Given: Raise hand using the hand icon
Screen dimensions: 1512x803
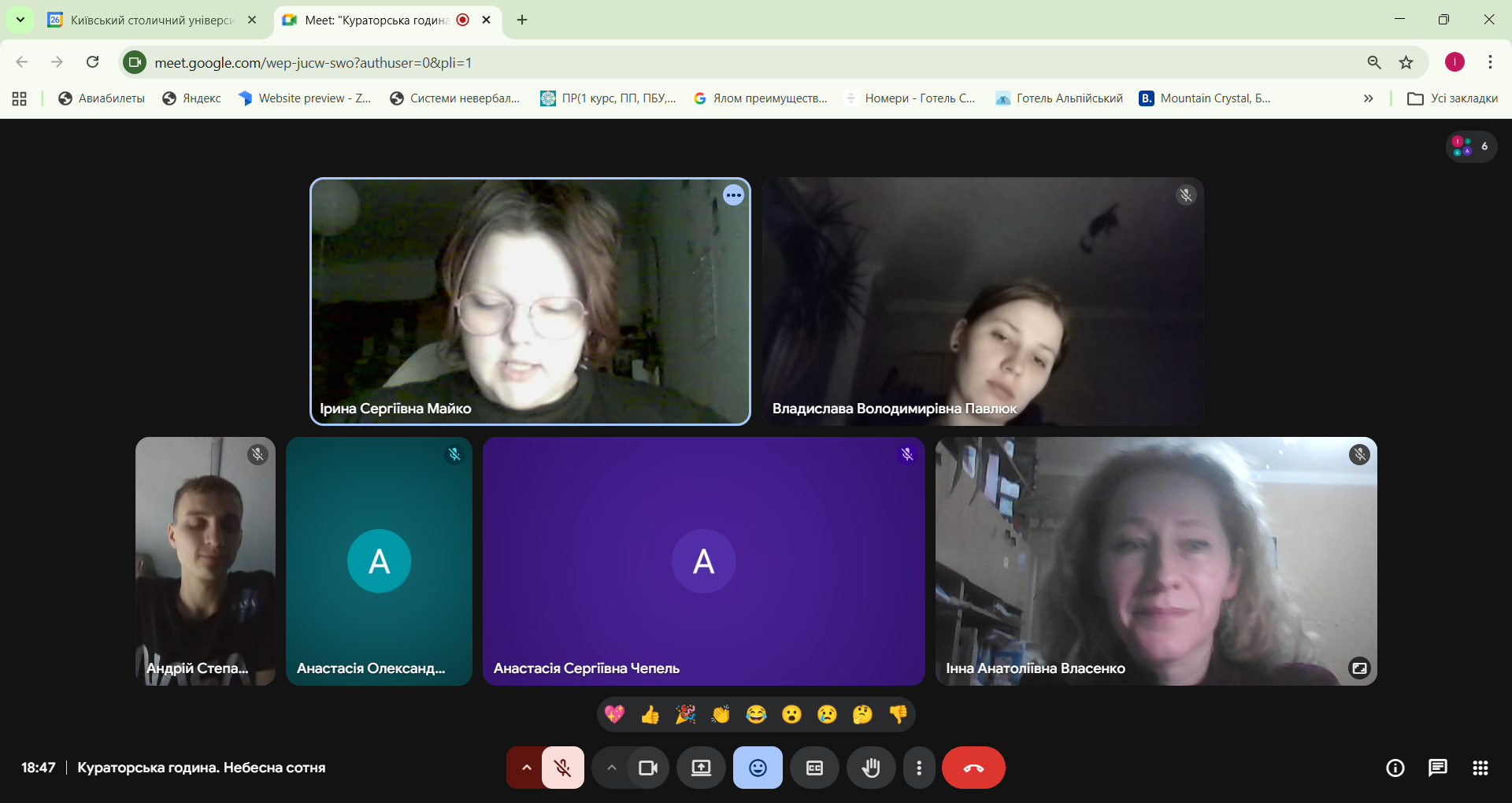Looking at the screenshot, I should click(x=870, y=768).
